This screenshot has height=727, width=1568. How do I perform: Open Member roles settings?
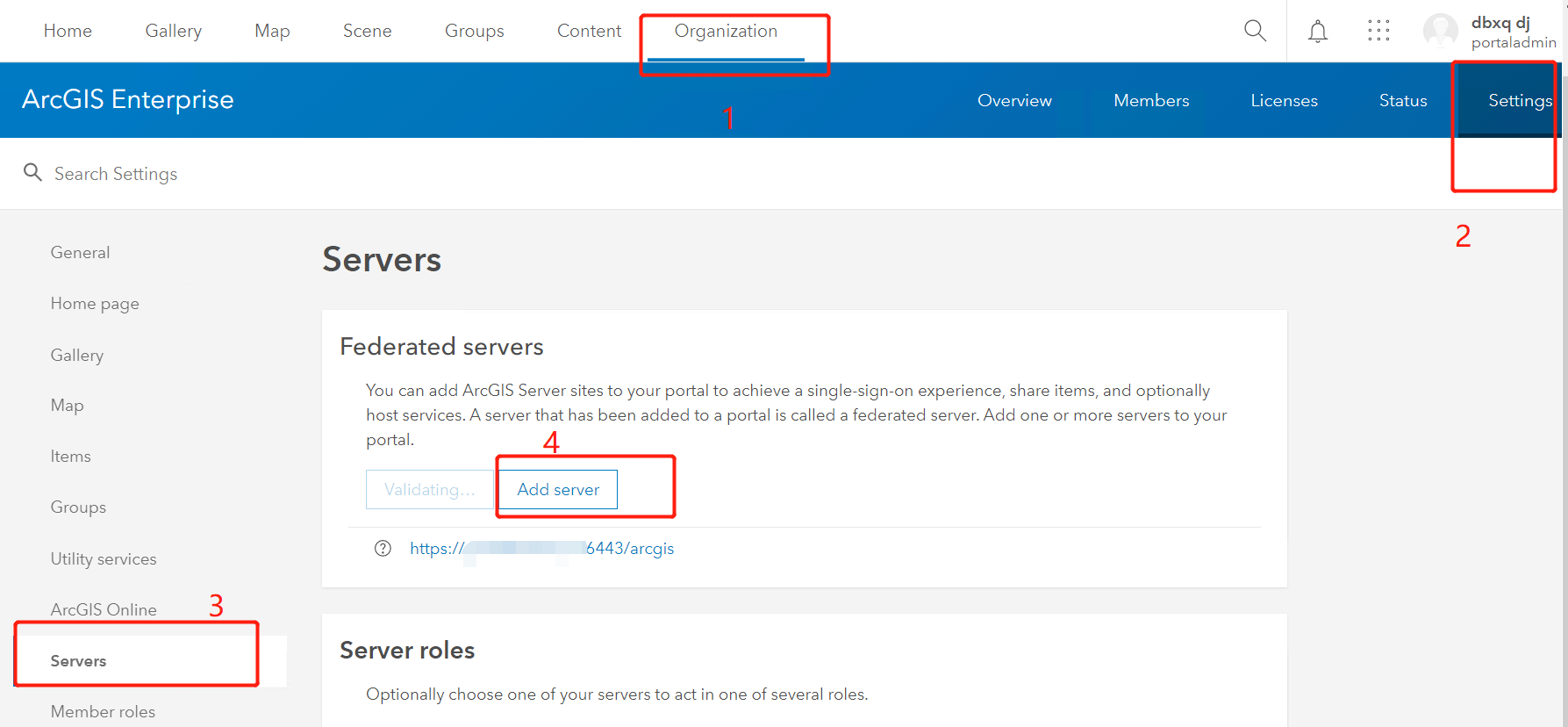point(103,712)
